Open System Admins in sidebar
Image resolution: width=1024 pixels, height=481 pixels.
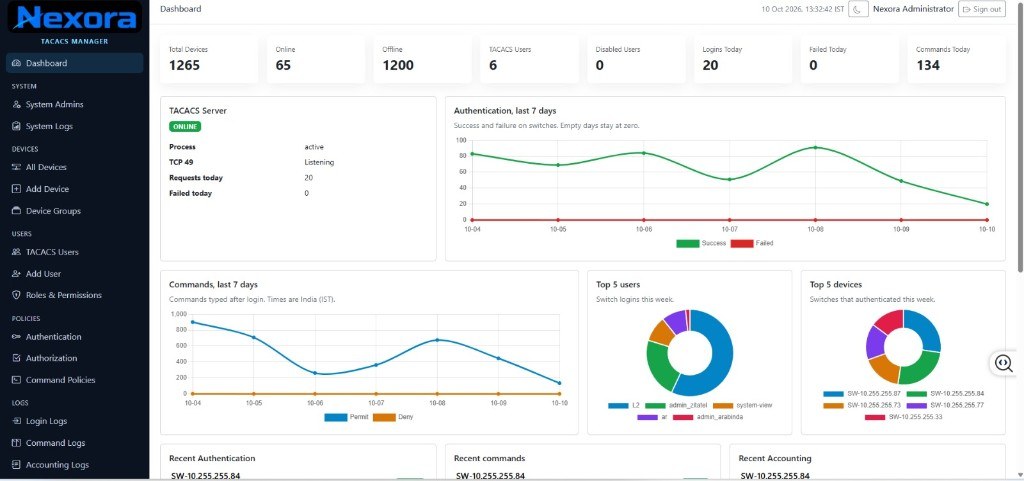pos(74,104)
